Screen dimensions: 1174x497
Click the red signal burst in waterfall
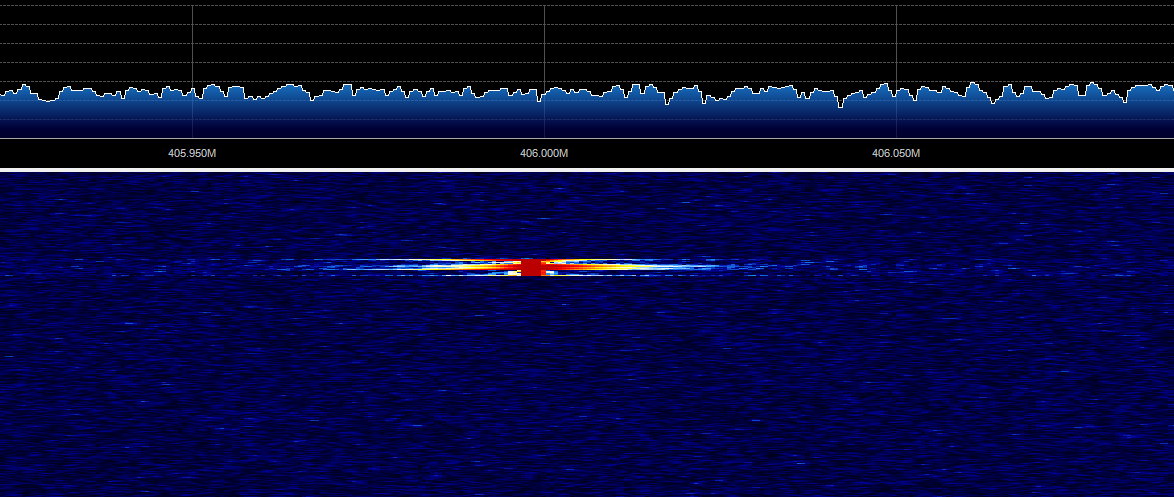point(531,267)
